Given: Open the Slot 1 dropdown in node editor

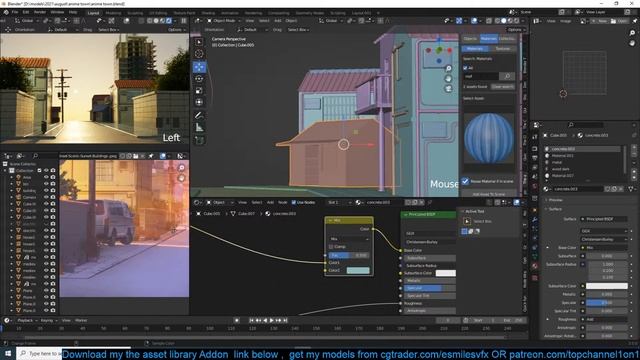Looking at the screenshot, I should [339, 202].
